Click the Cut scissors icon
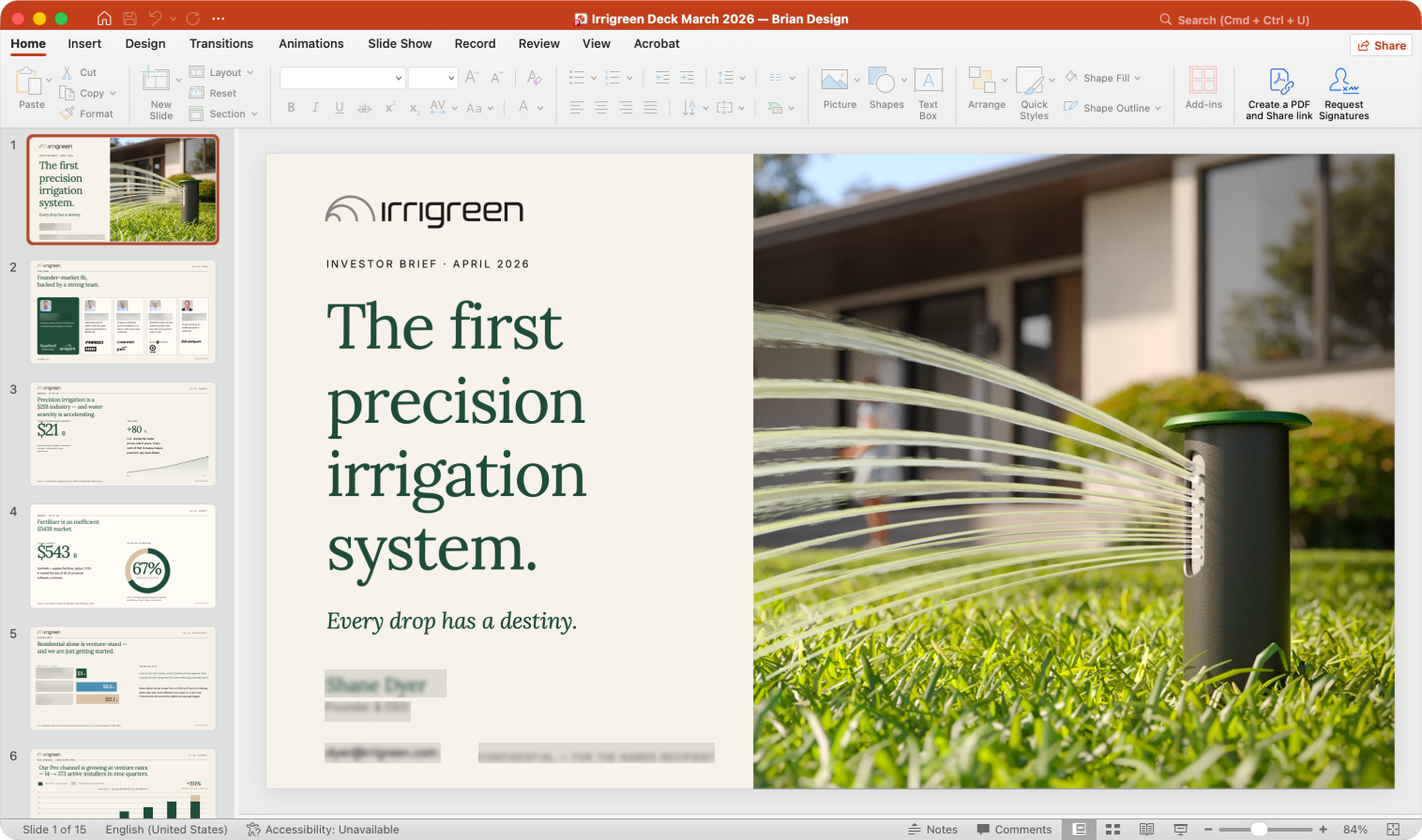Screen dimensions: 1422x840 68,72
